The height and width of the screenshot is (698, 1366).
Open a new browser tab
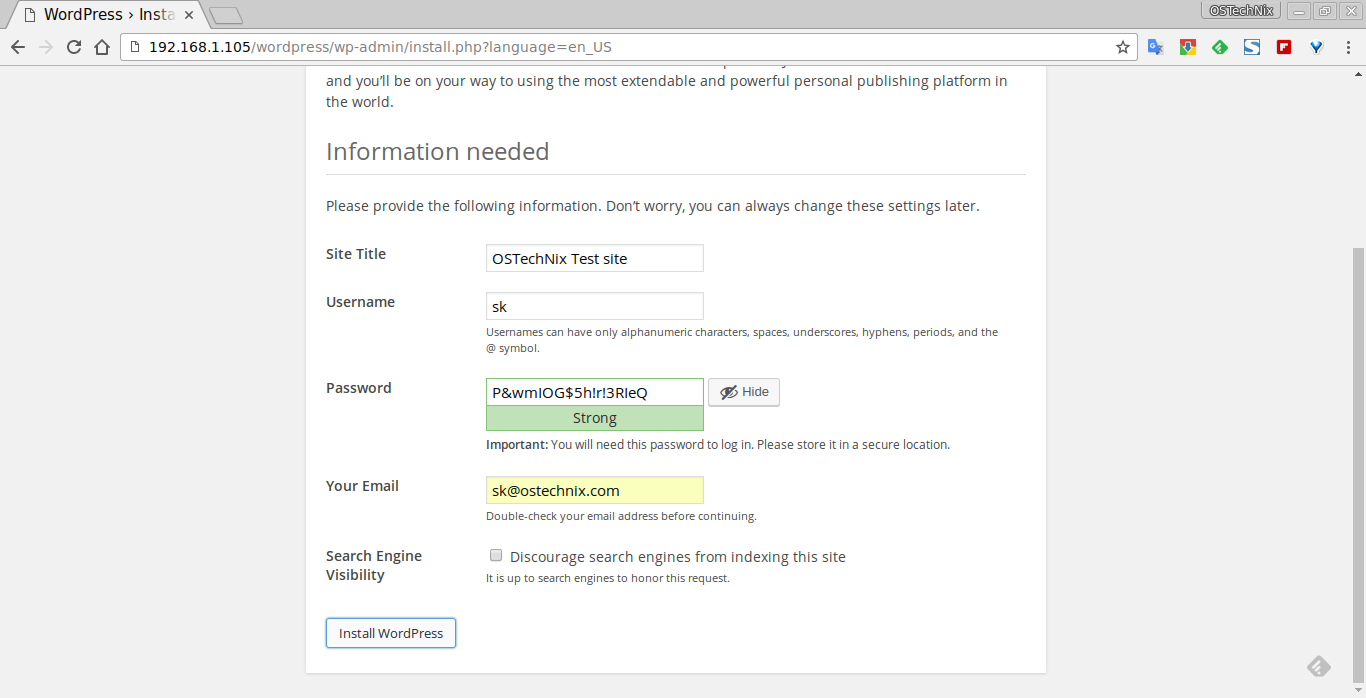point(226,15)
